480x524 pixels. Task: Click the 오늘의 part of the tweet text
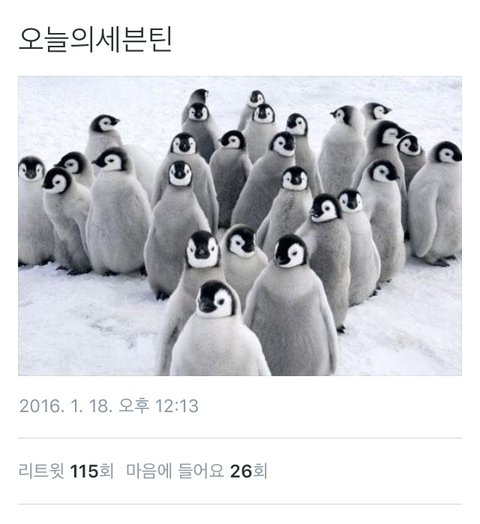tap(56, 39)
